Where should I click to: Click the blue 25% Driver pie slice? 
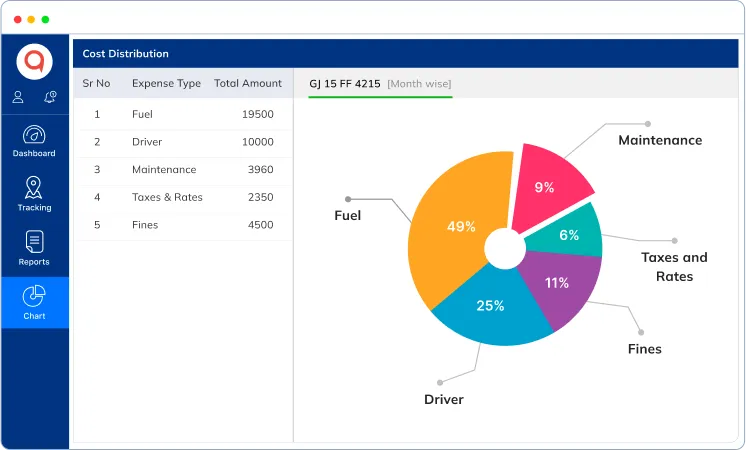tap(488, 308)
